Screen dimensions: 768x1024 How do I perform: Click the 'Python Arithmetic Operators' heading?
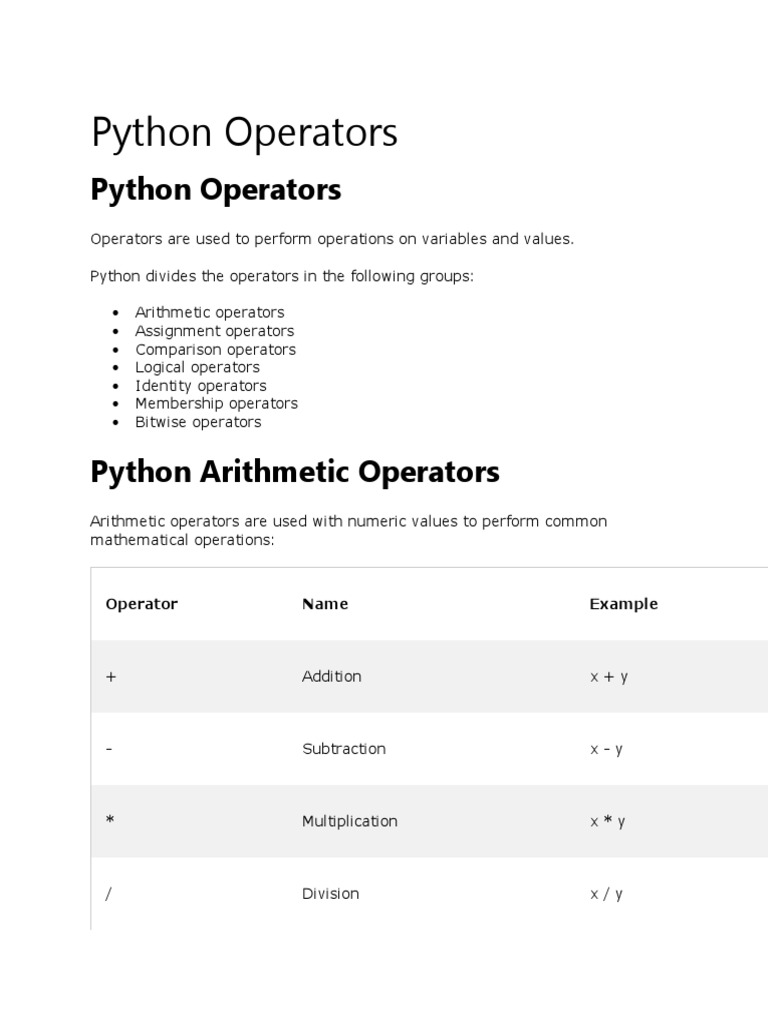click(295, 472)
